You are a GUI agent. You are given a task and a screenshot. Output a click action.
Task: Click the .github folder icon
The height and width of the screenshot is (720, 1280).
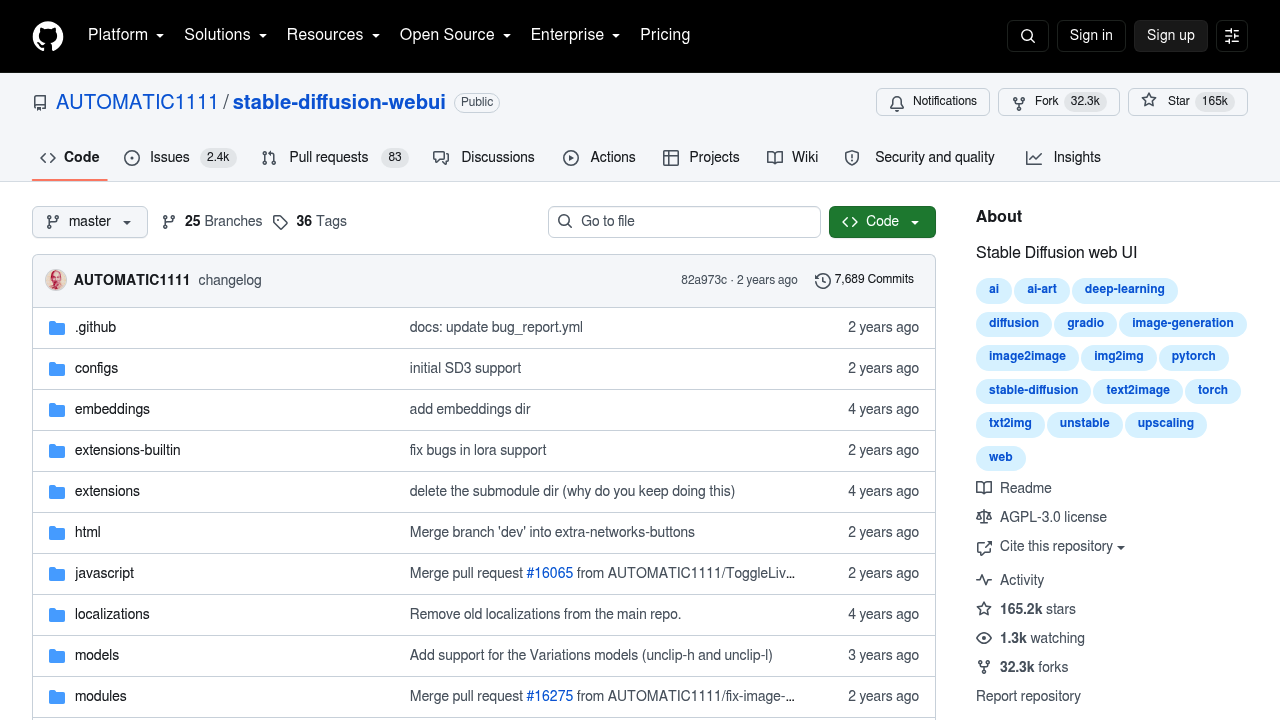pyautogui.click(x=57, y=328)
